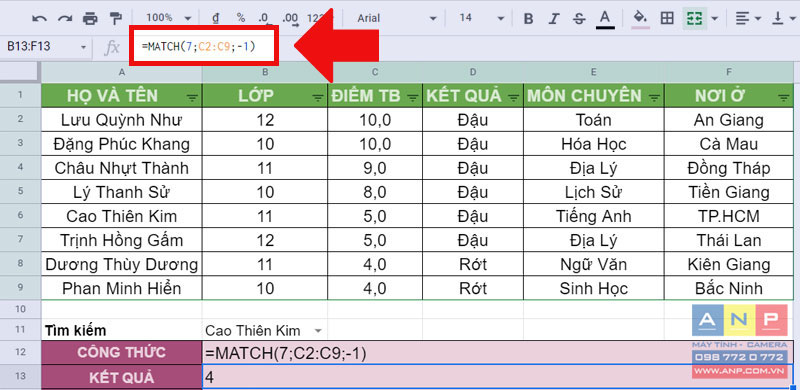Open the name box dropdown beside B13:F13
Image resolution: width=800 pixels, height=390 pixels.
click(x=83, y=48)
